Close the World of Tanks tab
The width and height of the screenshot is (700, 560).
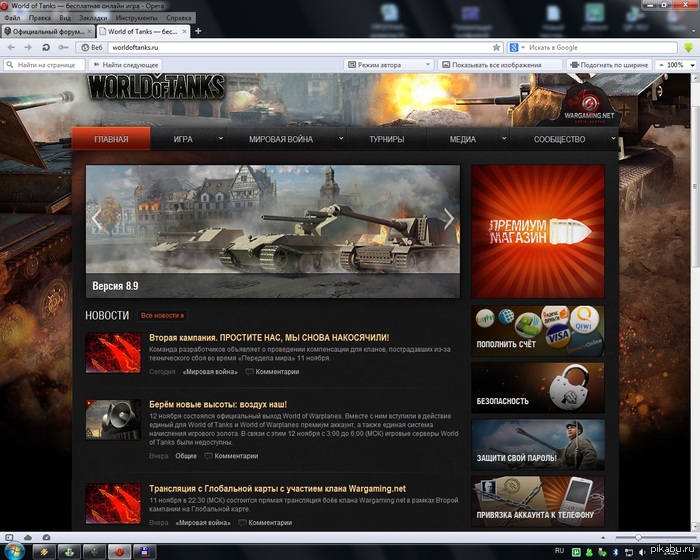[x=185, y=31]
